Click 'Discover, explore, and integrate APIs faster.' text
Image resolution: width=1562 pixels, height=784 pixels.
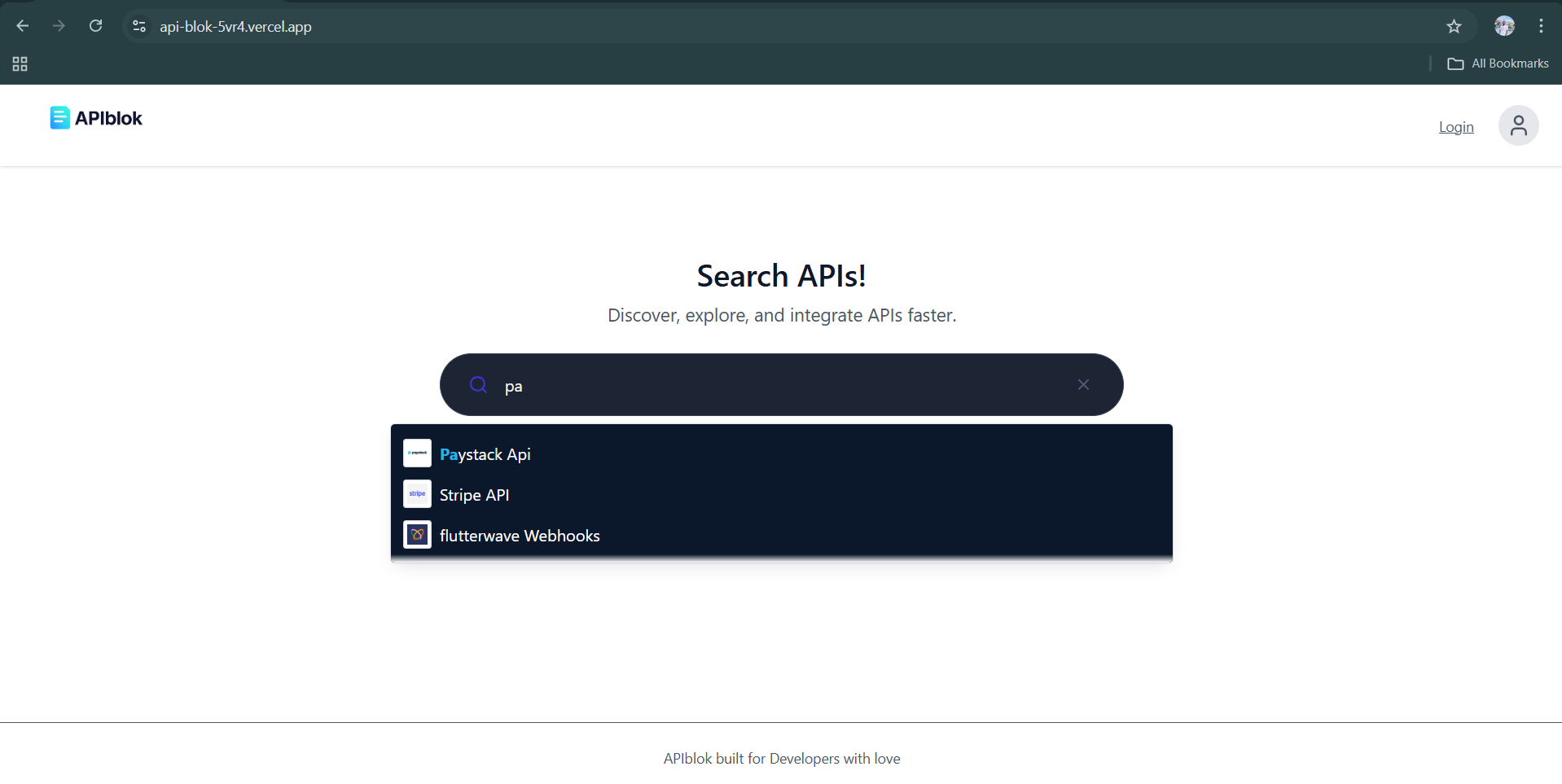(782, 315)
